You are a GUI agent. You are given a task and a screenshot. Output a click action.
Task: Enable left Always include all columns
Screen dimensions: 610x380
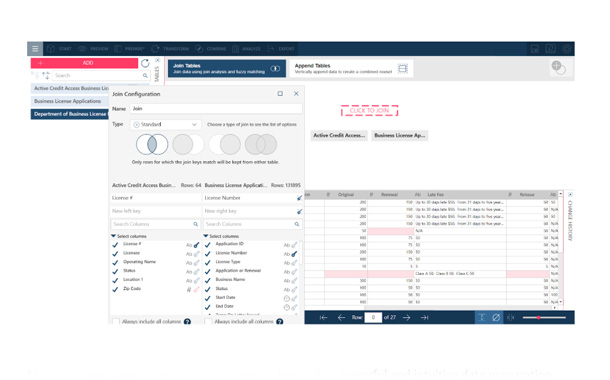(x=116, y=322)
